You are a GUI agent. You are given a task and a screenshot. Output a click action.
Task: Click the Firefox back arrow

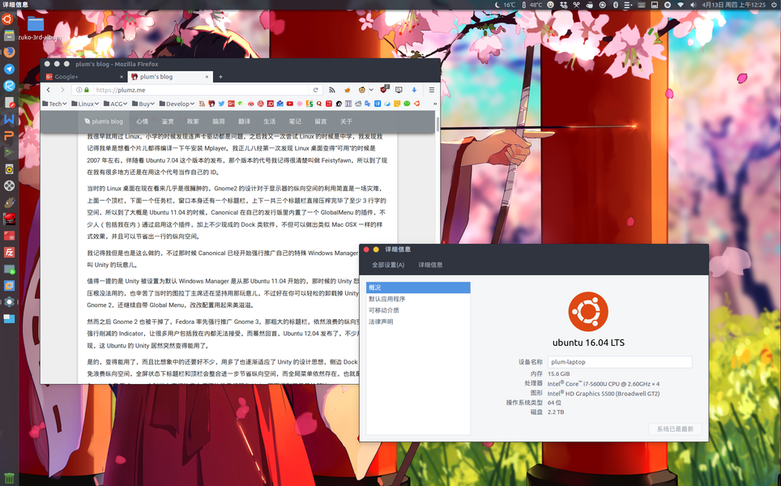(x=51, y=89)
